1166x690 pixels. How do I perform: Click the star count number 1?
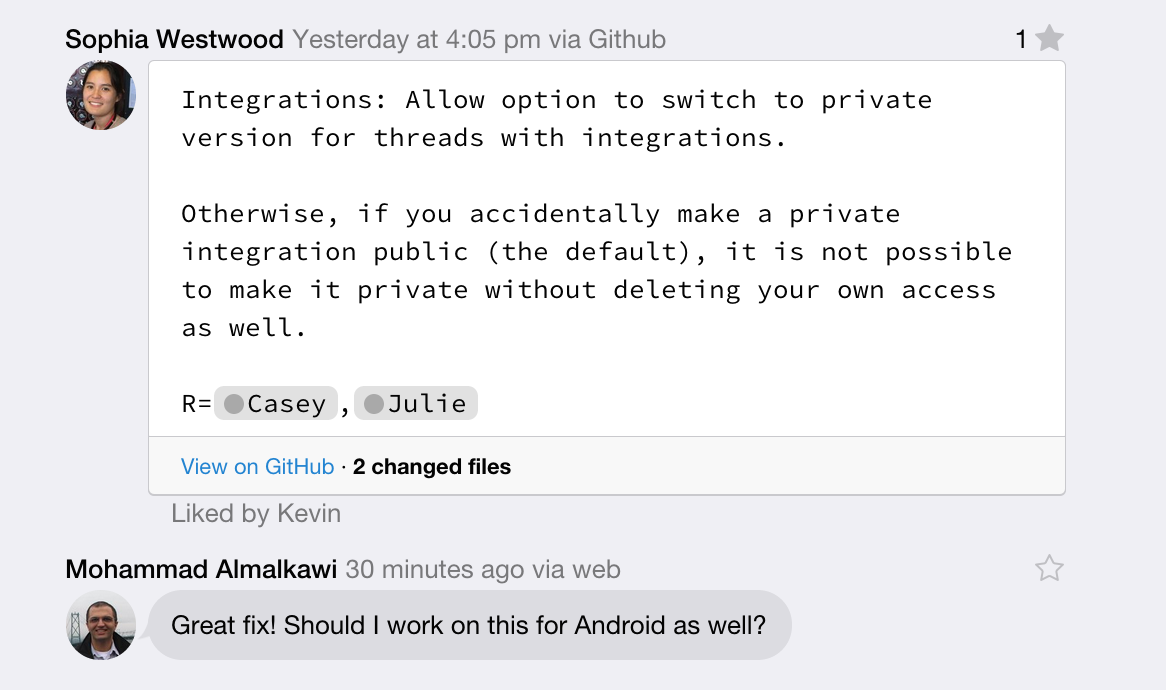click(1021, 40)
